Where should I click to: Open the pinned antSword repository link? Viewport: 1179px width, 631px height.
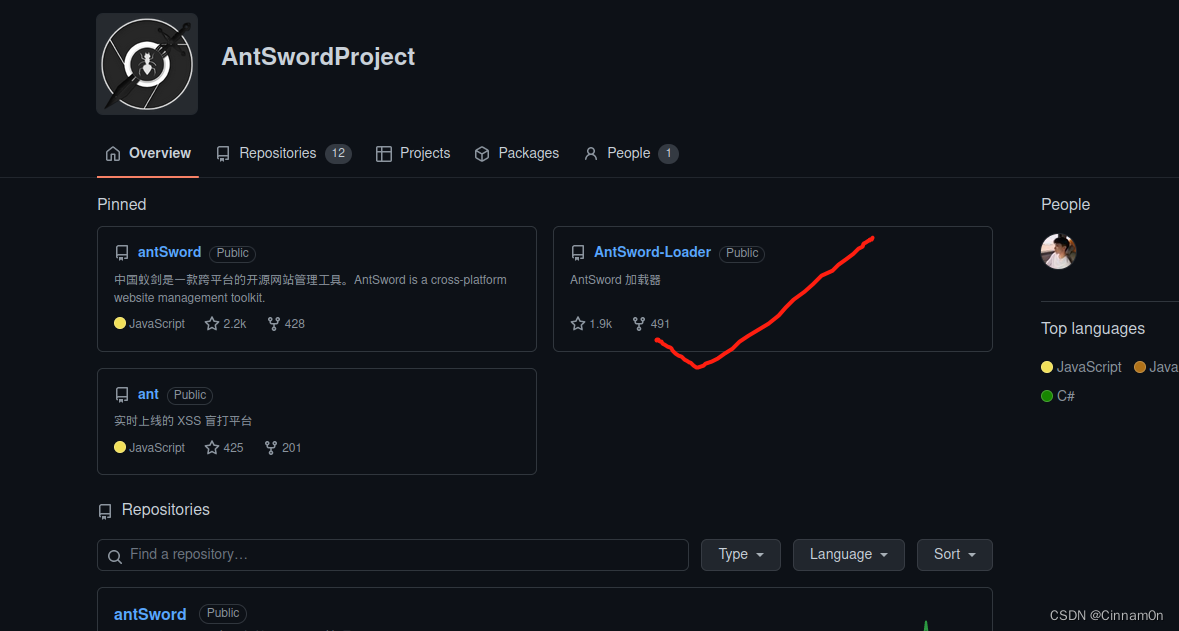[169, 252]
